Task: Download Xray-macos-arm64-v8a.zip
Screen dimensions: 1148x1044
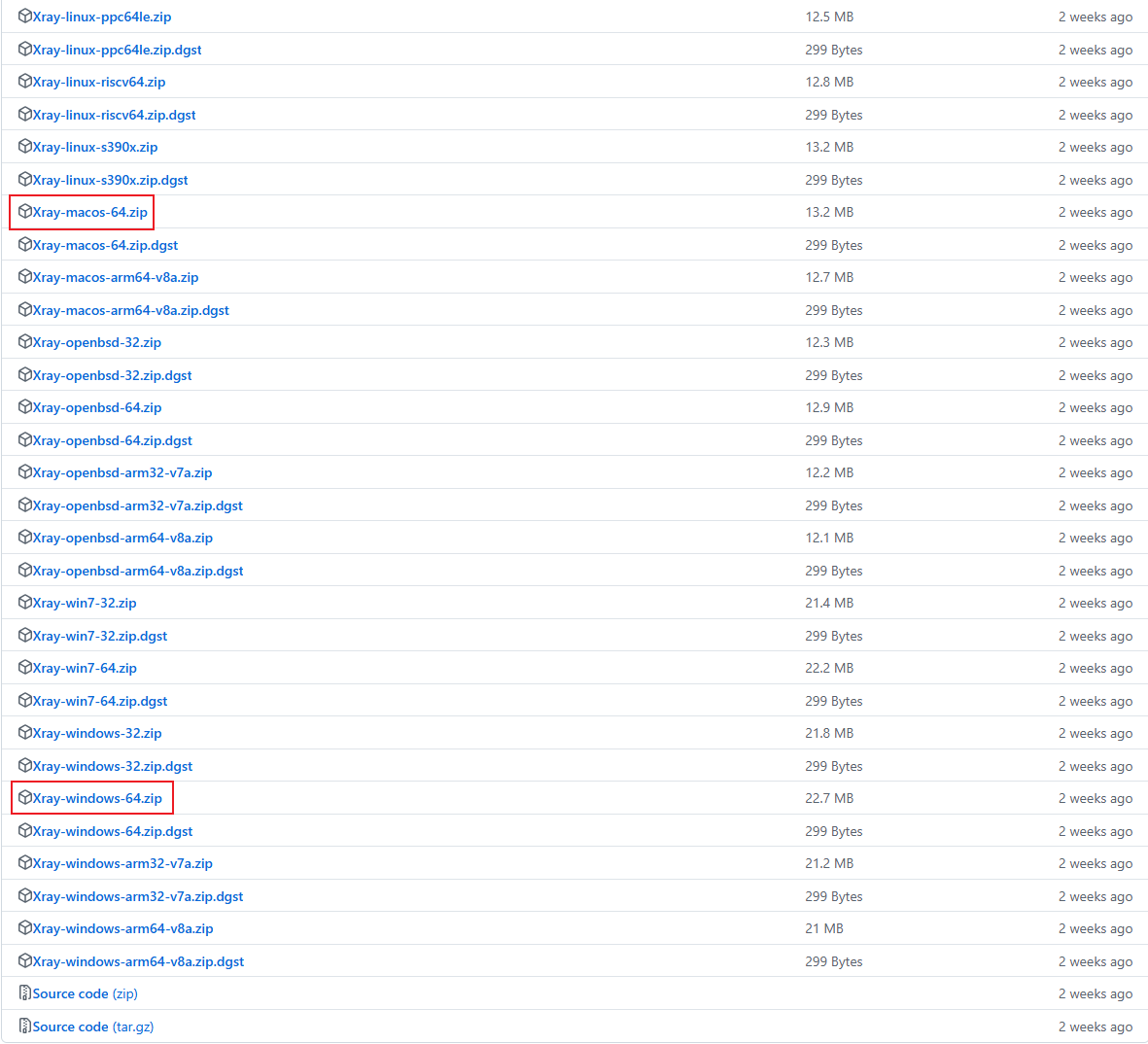Action: [115, 277]
